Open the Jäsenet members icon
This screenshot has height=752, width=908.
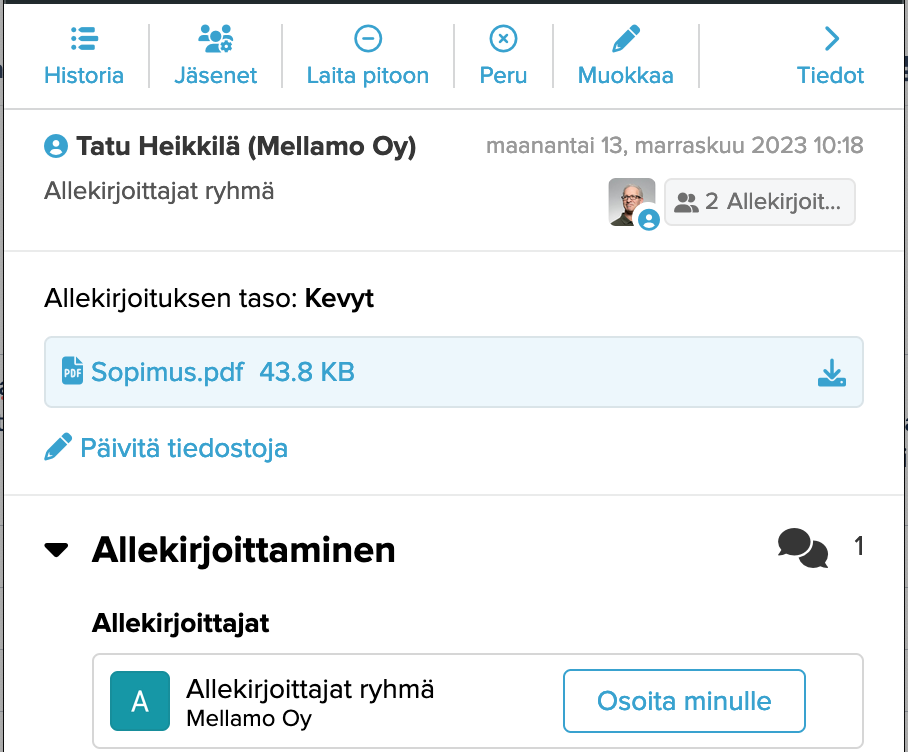[x=215, y=39]
